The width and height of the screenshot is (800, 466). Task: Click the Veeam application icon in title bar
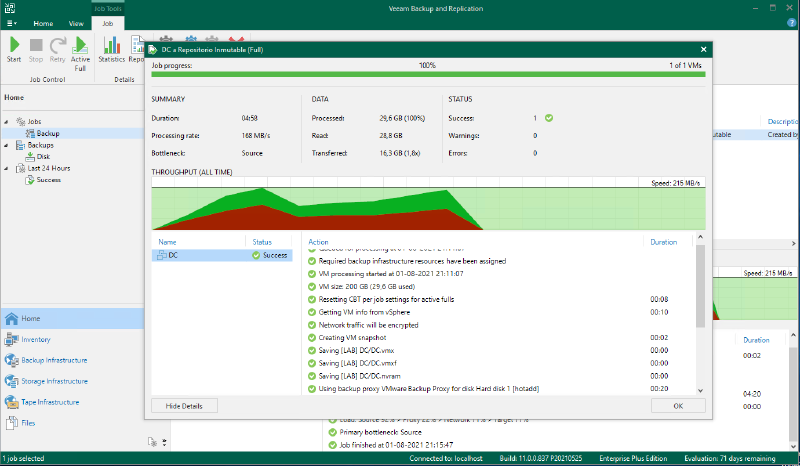9,8
